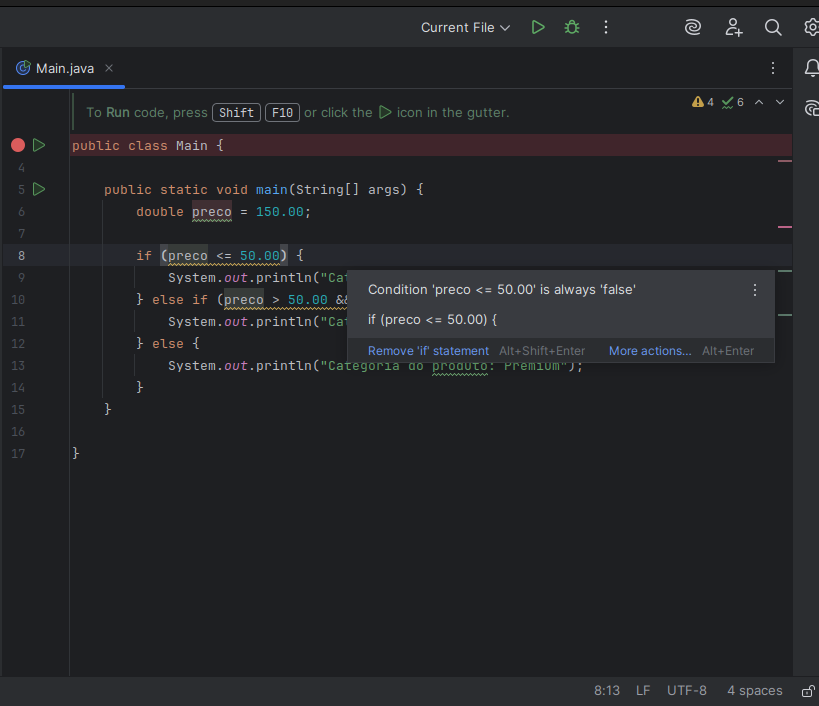Click String[] args parameter on line 5
Viewport: 819px width, 706px height.
tap(351, 190)
